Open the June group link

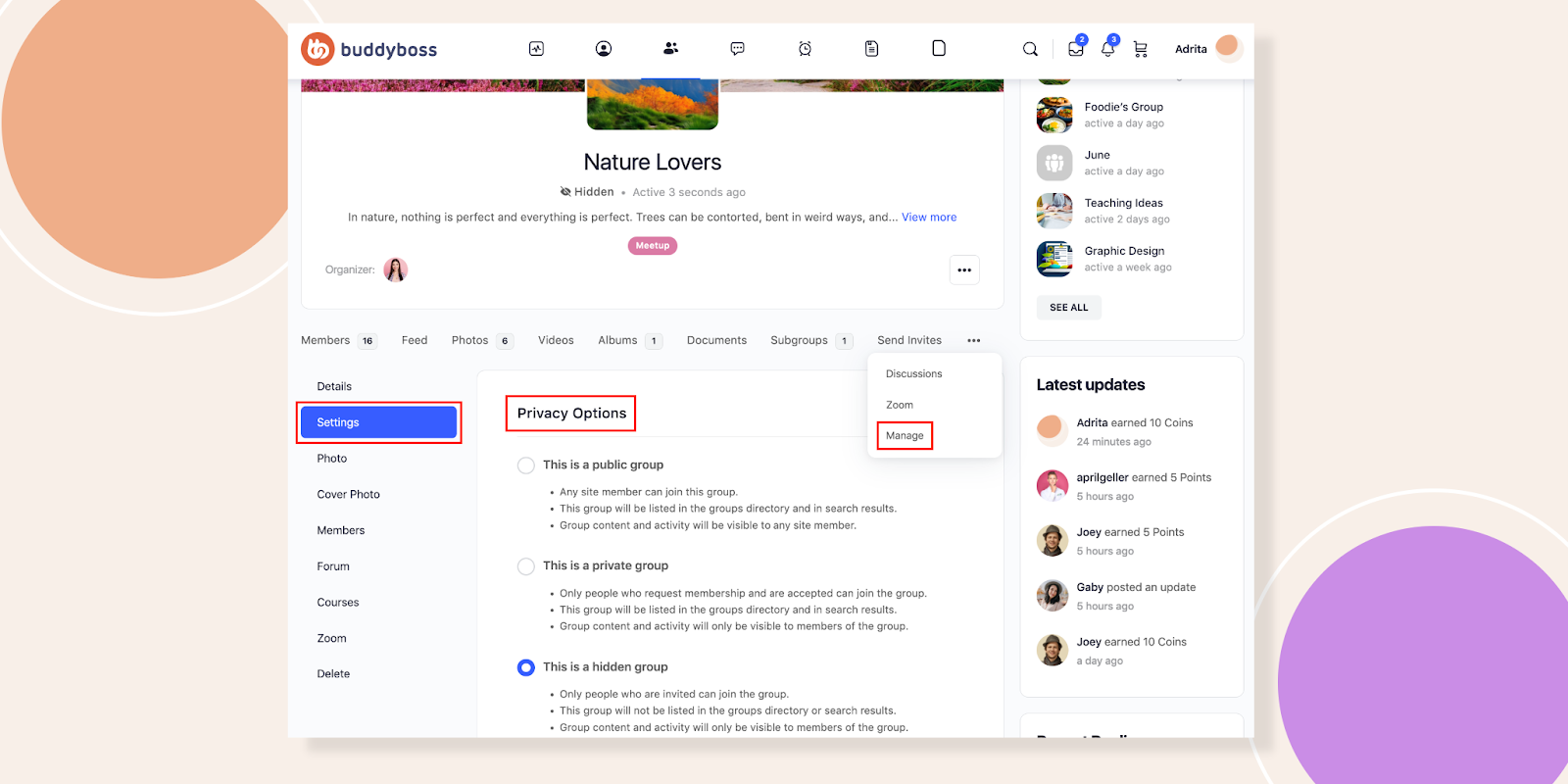coord(1098,155)
